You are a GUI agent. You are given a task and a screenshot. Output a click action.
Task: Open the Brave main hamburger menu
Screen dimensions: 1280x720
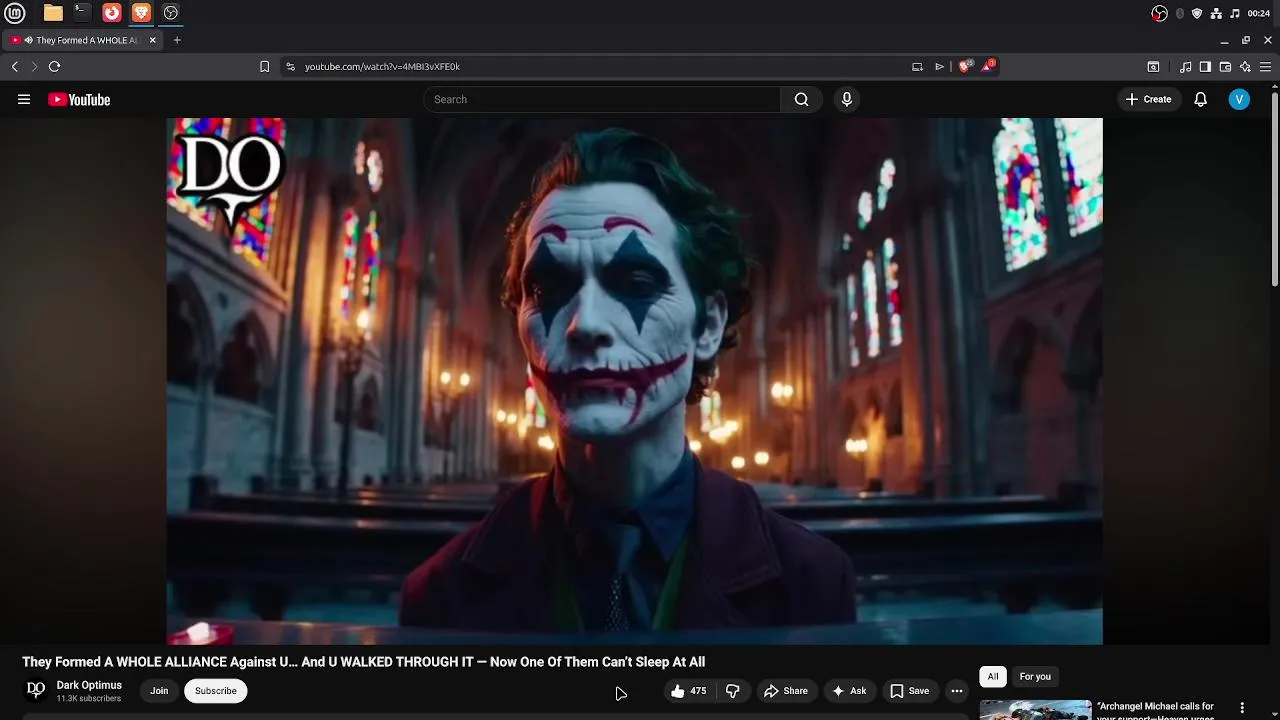coord(1265,67)
